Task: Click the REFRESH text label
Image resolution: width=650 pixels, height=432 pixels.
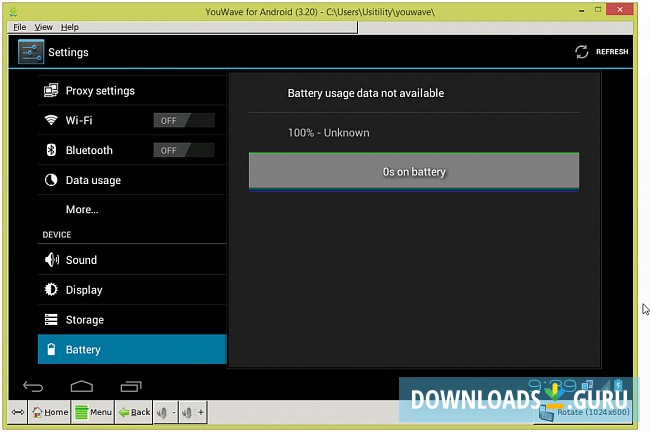Action: (x=612, y=52)
